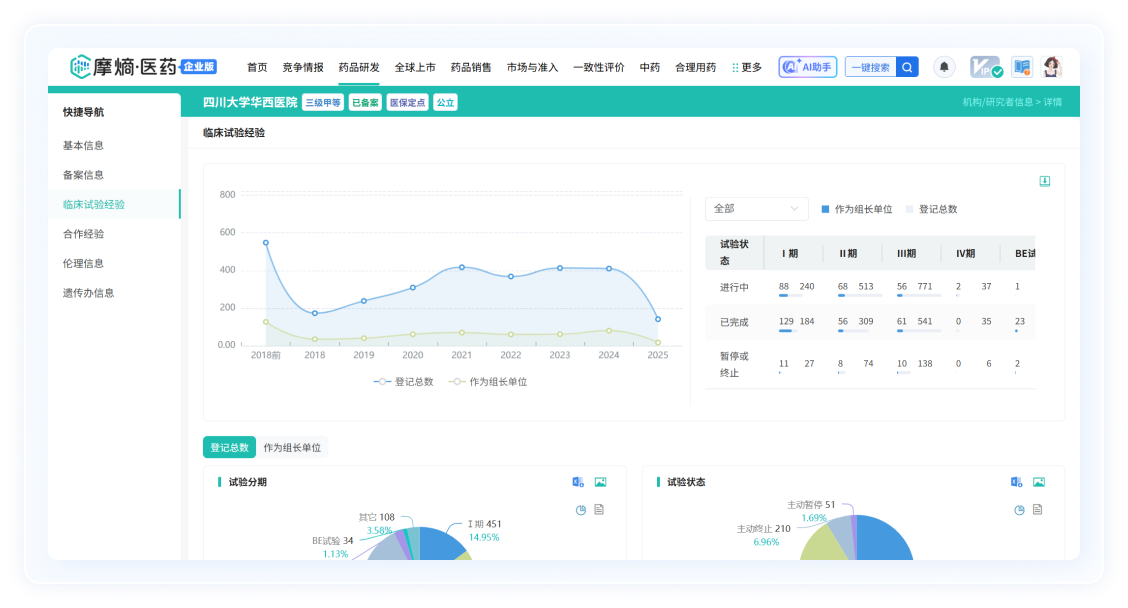Click the 已备案 tag
The image size is (1128, 608).
tap(365, 103)
